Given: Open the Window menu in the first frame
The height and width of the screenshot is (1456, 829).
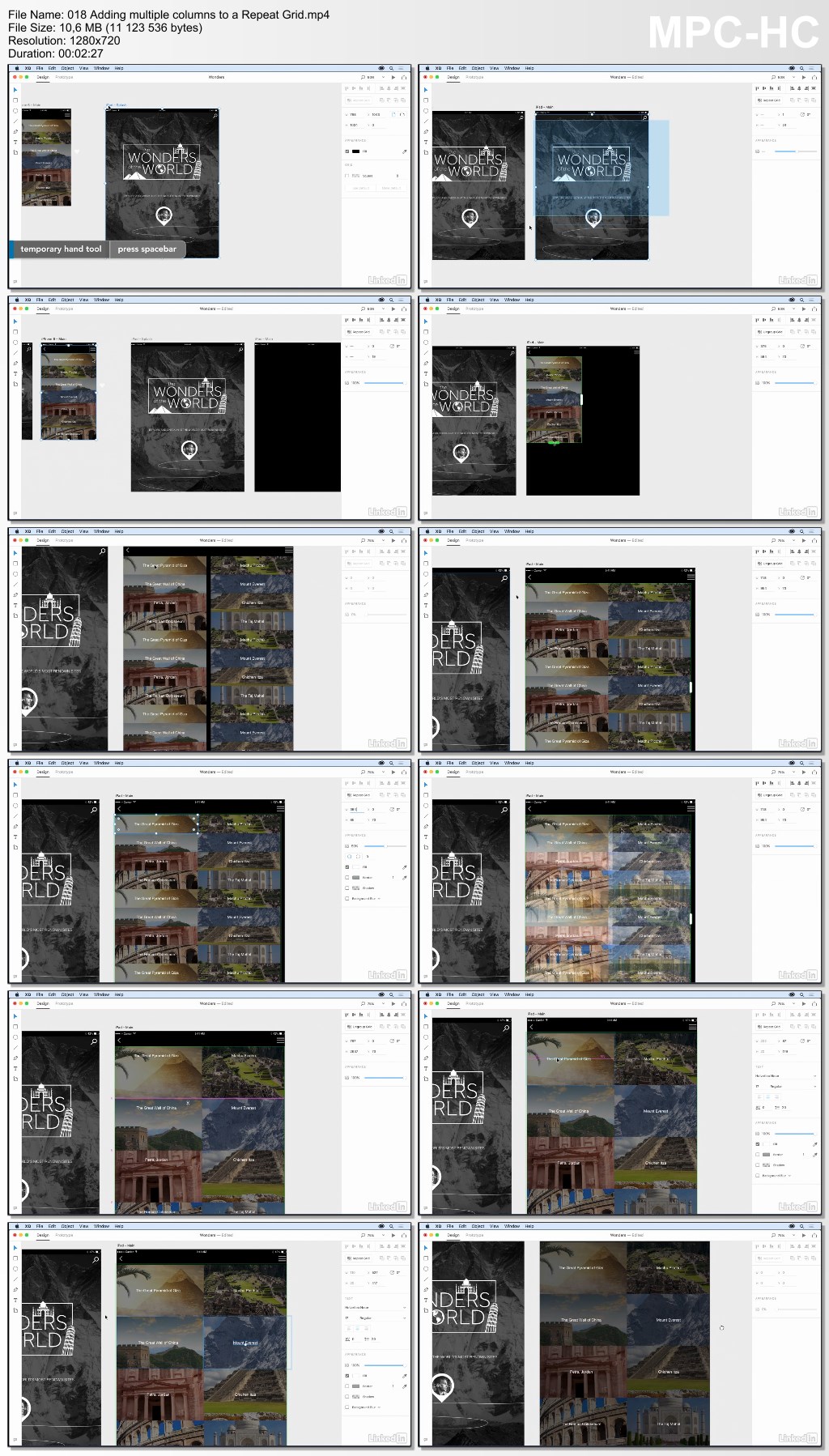Looking at the screenshot, I should coord(101,68).
